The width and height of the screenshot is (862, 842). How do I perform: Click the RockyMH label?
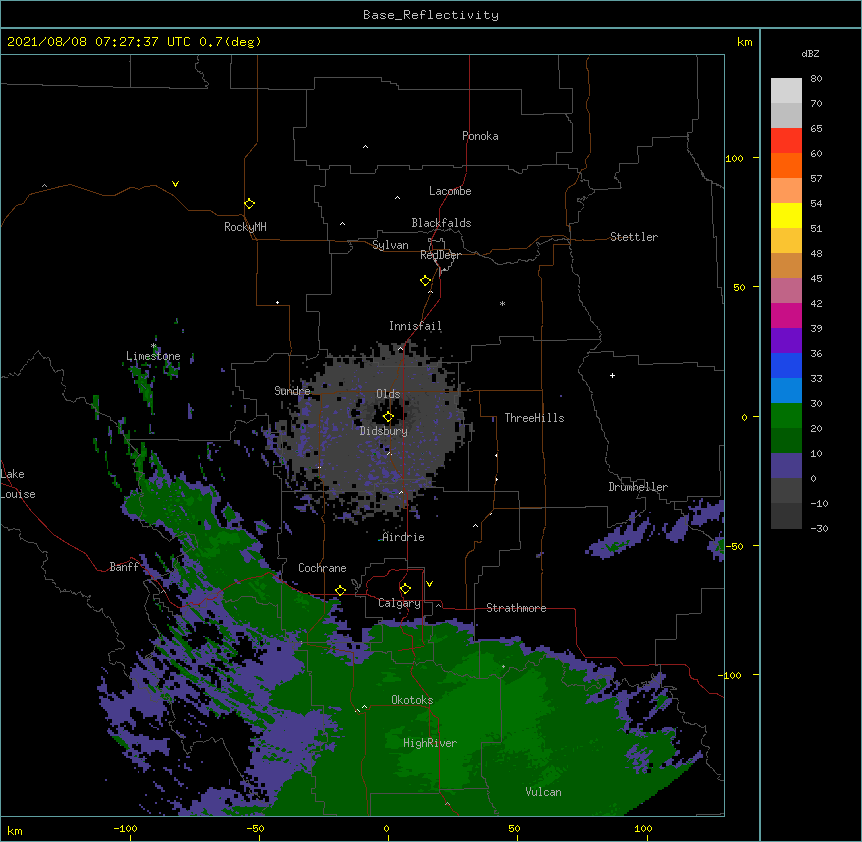pos(245,227)
